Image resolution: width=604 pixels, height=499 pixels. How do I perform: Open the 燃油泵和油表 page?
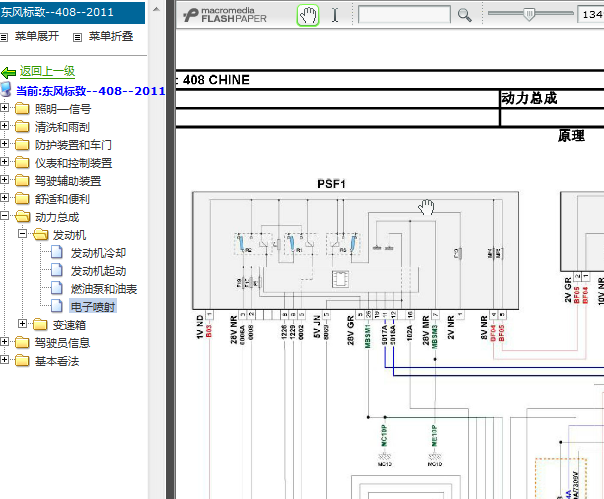click(104, 289)
